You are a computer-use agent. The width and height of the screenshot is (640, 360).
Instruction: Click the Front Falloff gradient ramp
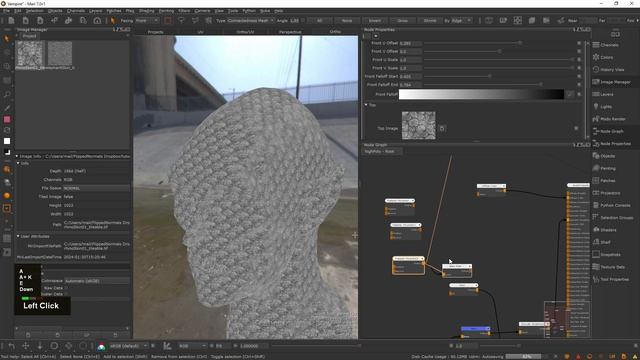481,94
